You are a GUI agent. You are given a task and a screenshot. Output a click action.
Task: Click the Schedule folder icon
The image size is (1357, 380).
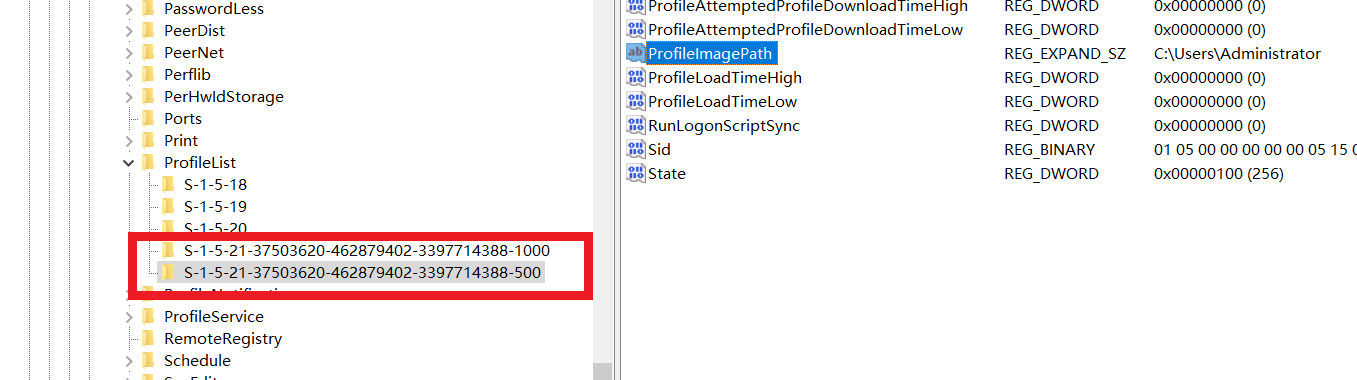click(x=149, y=360)
